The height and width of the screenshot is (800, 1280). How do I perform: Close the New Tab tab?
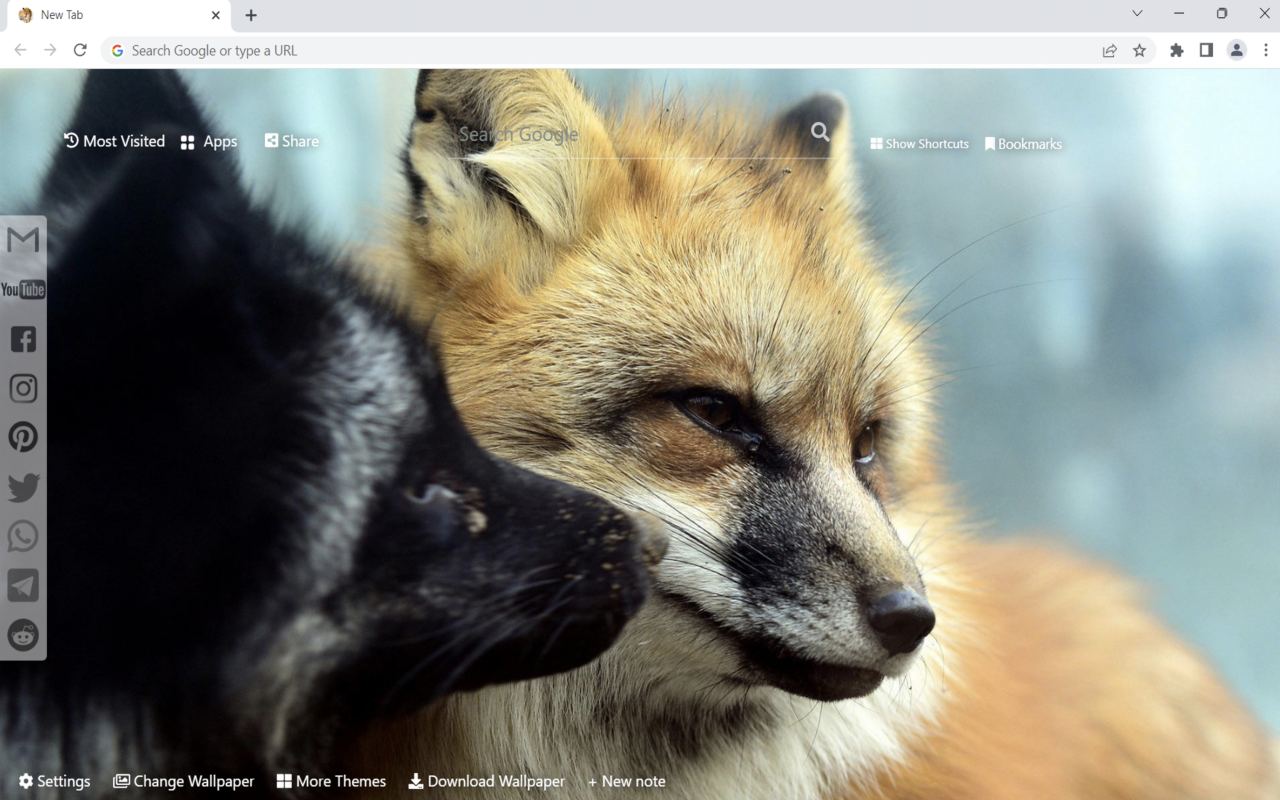(216, 15)
